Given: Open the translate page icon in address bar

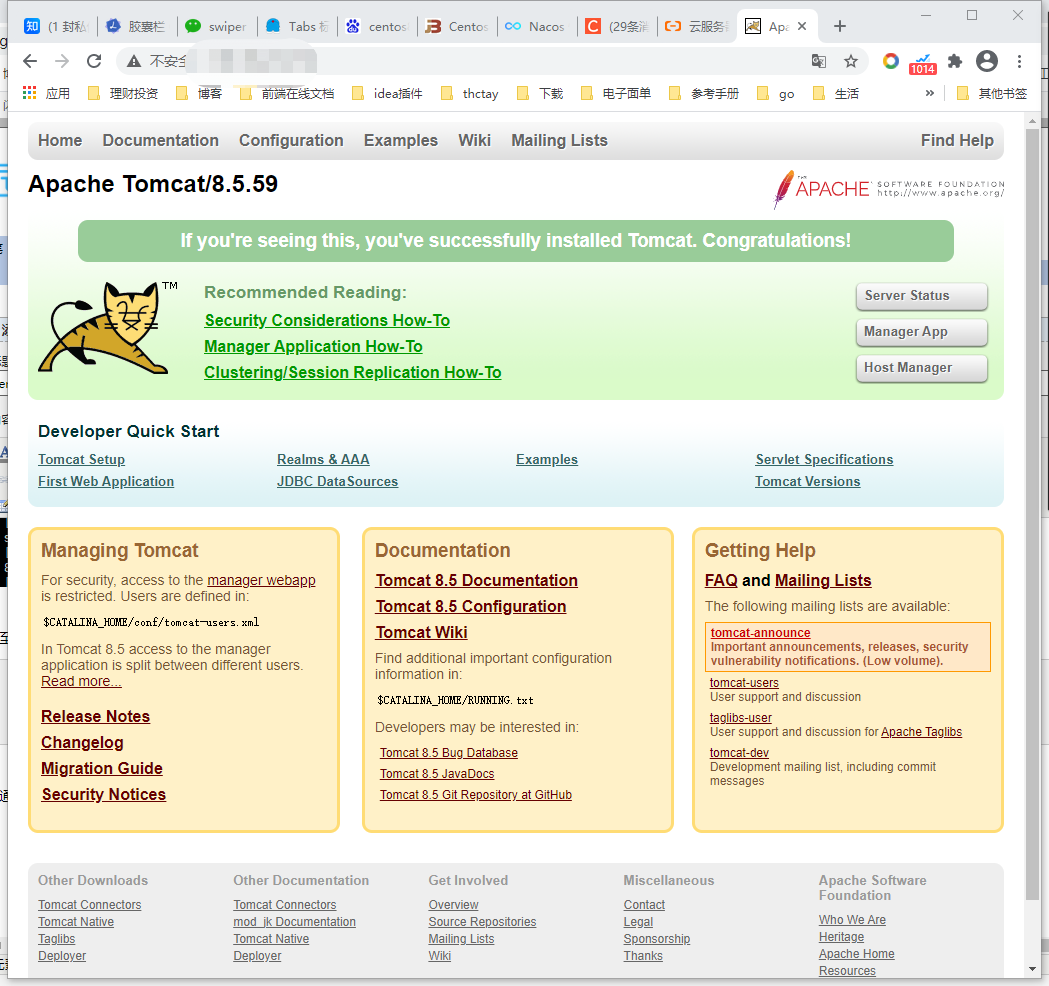Looking at the screenshot, I should (x=819, y=61).
